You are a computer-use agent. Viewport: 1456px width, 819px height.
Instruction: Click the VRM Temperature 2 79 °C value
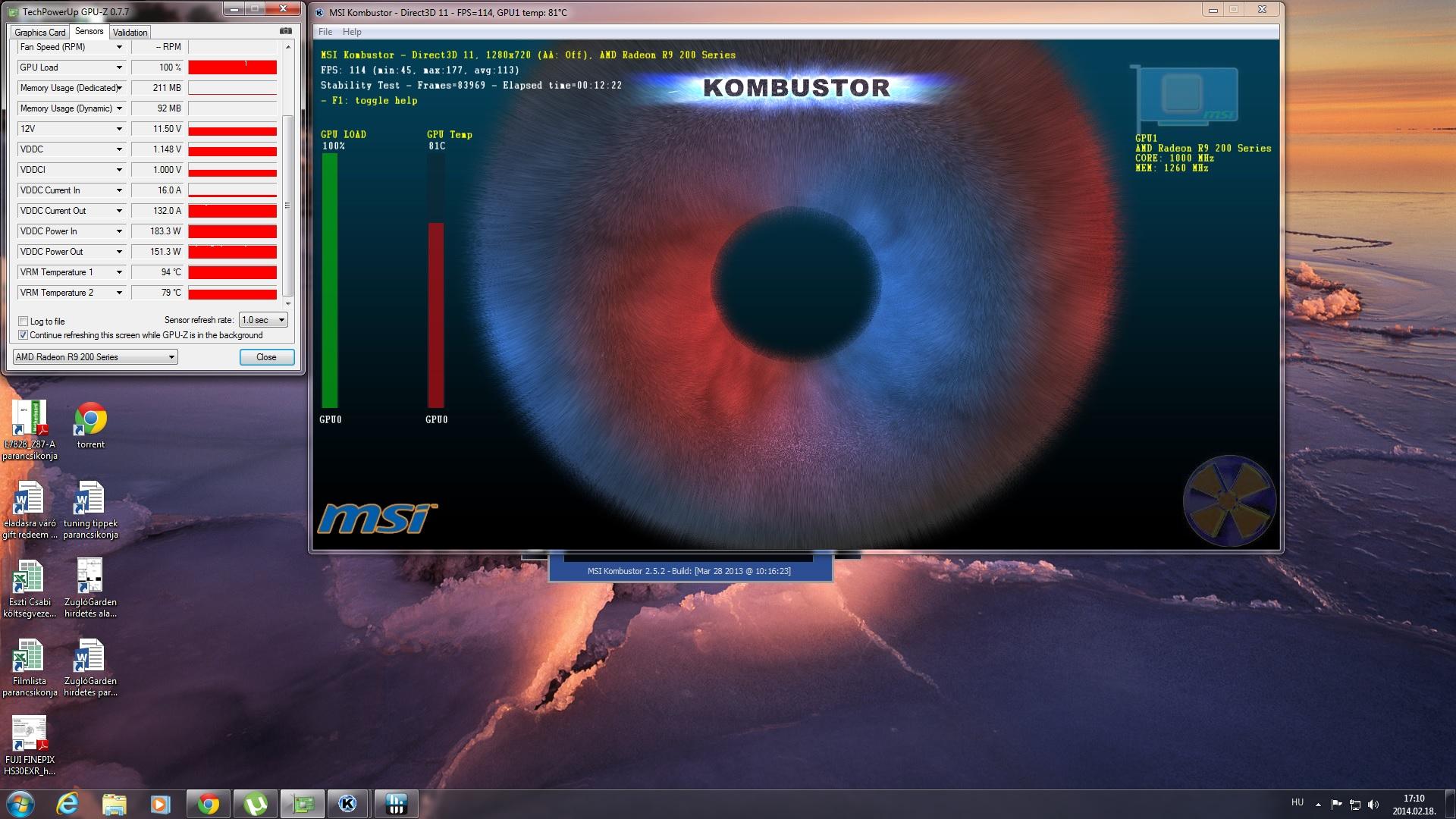point(157,293)
